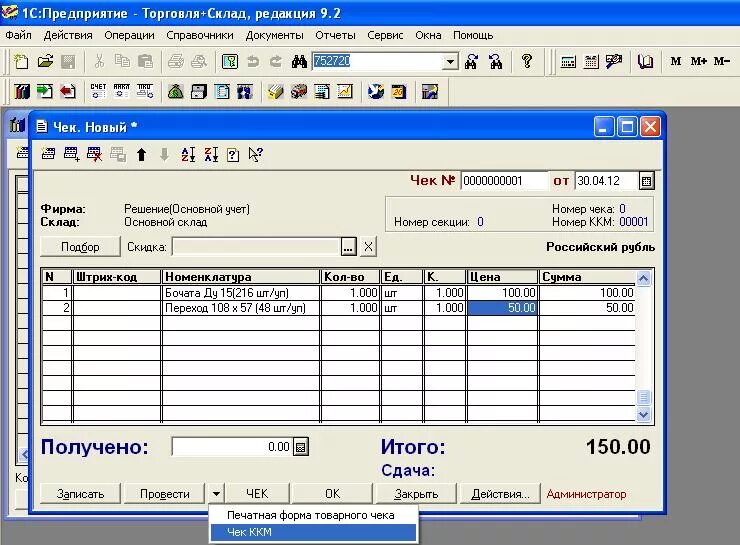740x545 pixels.
Task: Click Delete row icon in Чек toolbar
Action: click(94, 154)
